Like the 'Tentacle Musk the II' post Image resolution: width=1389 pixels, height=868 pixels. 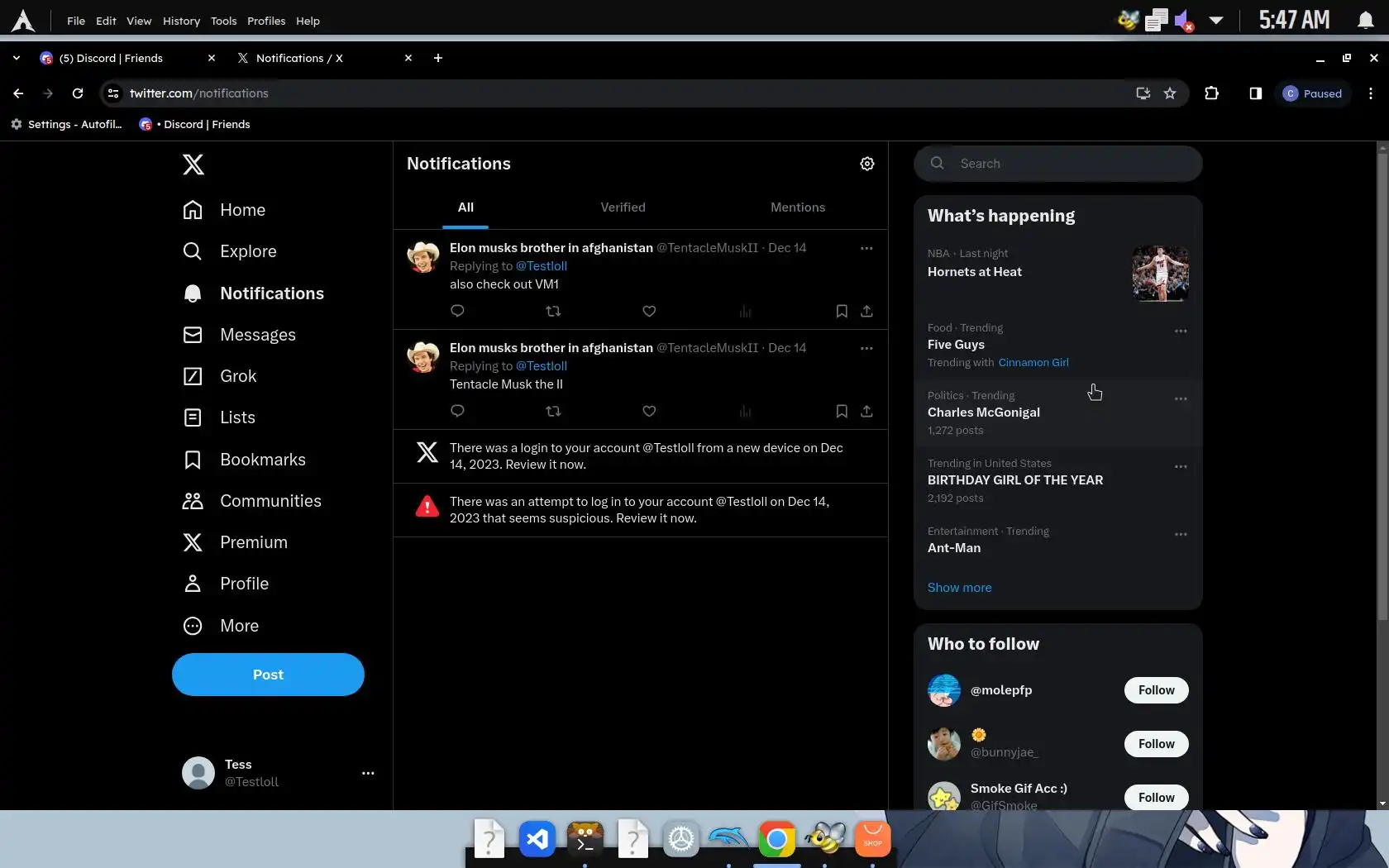click(x=649, y=411)
